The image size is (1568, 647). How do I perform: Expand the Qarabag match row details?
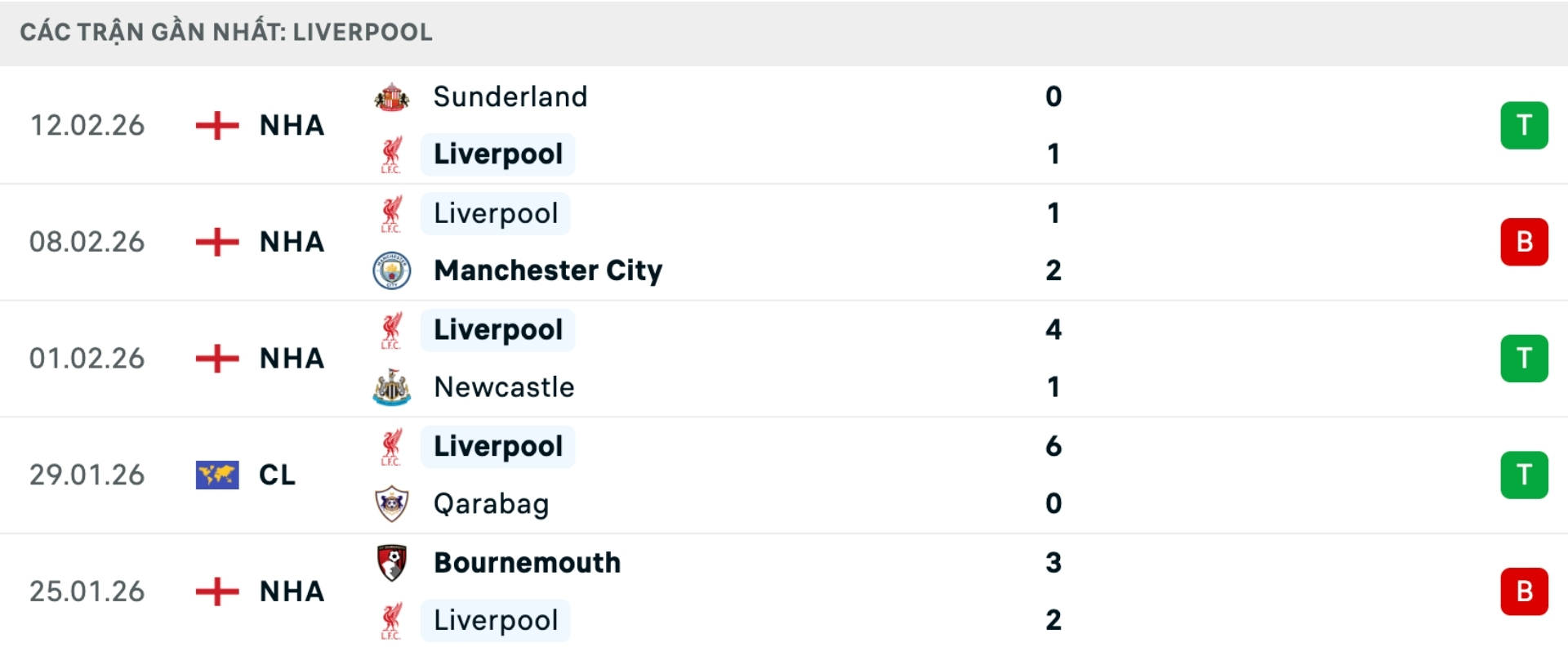(784, 475)
